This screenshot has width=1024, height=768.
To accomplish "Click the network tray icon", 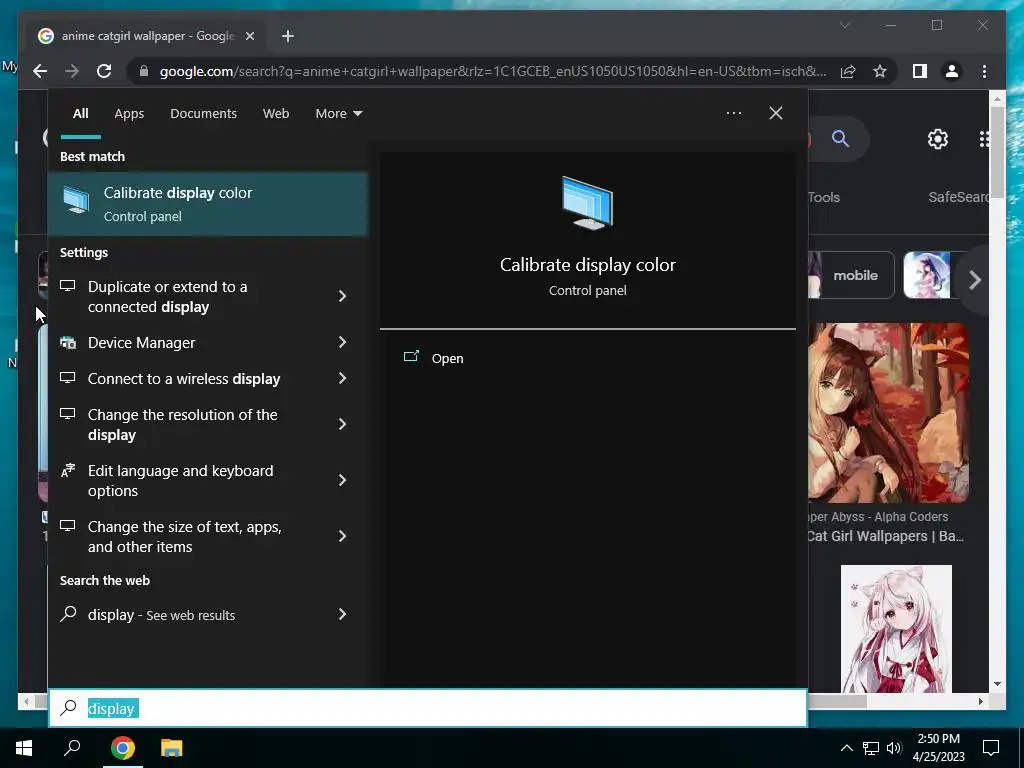I will click(x=871, y=748).
